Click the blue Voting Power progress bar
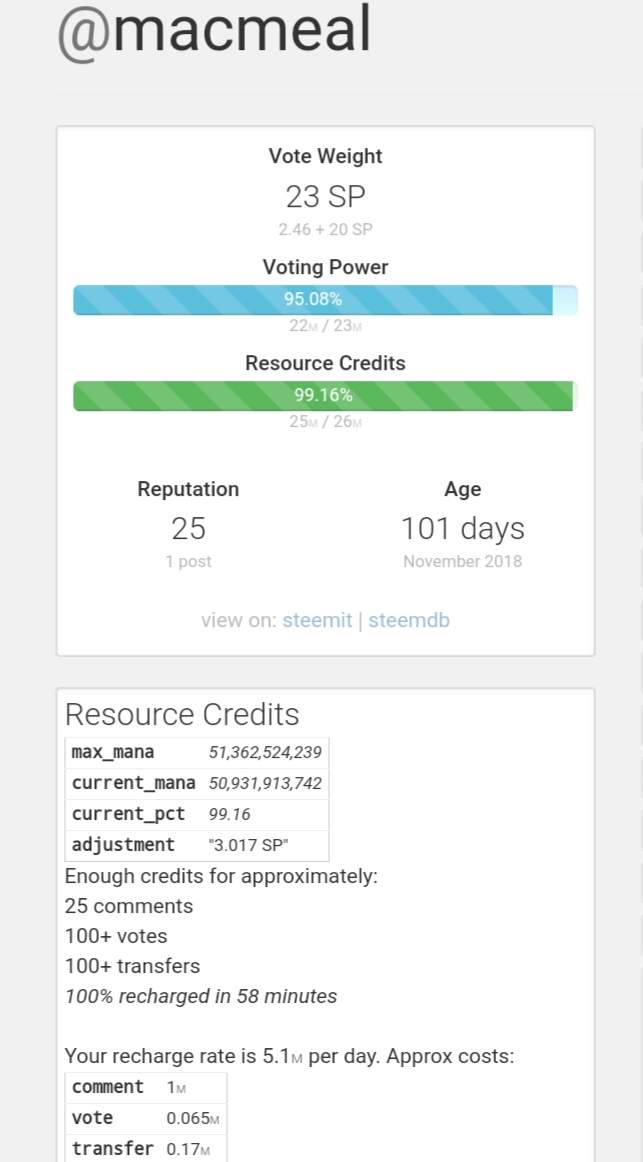This screenshot has width=643, height=1162. (x=325, y=299)
